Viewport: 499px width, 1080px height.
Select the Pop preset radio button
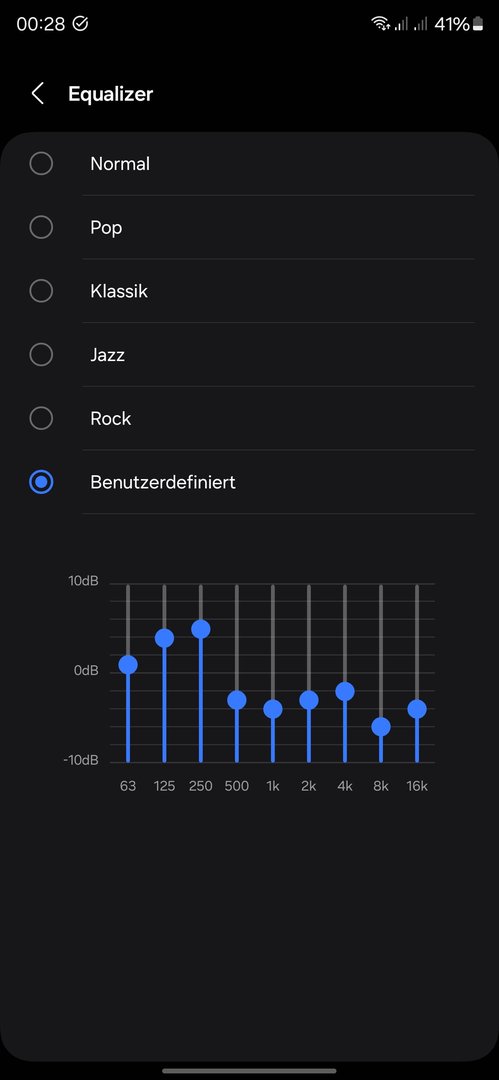(41, 227)
